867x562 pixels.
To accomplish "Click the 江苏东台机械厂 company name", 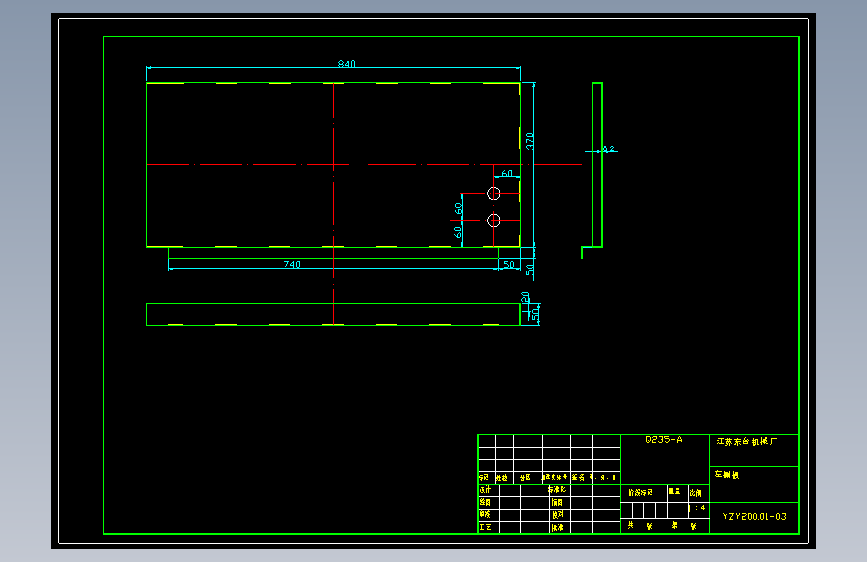I will click(747, 441).
